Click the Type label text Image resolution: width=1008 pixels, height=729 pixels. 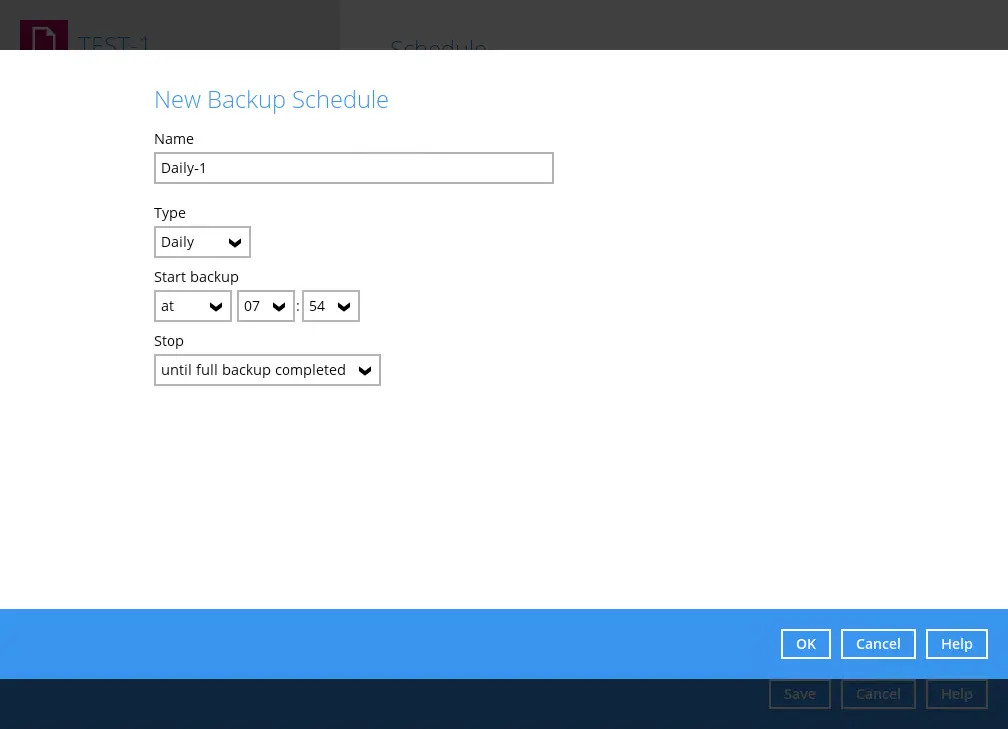tap(170, 213)
